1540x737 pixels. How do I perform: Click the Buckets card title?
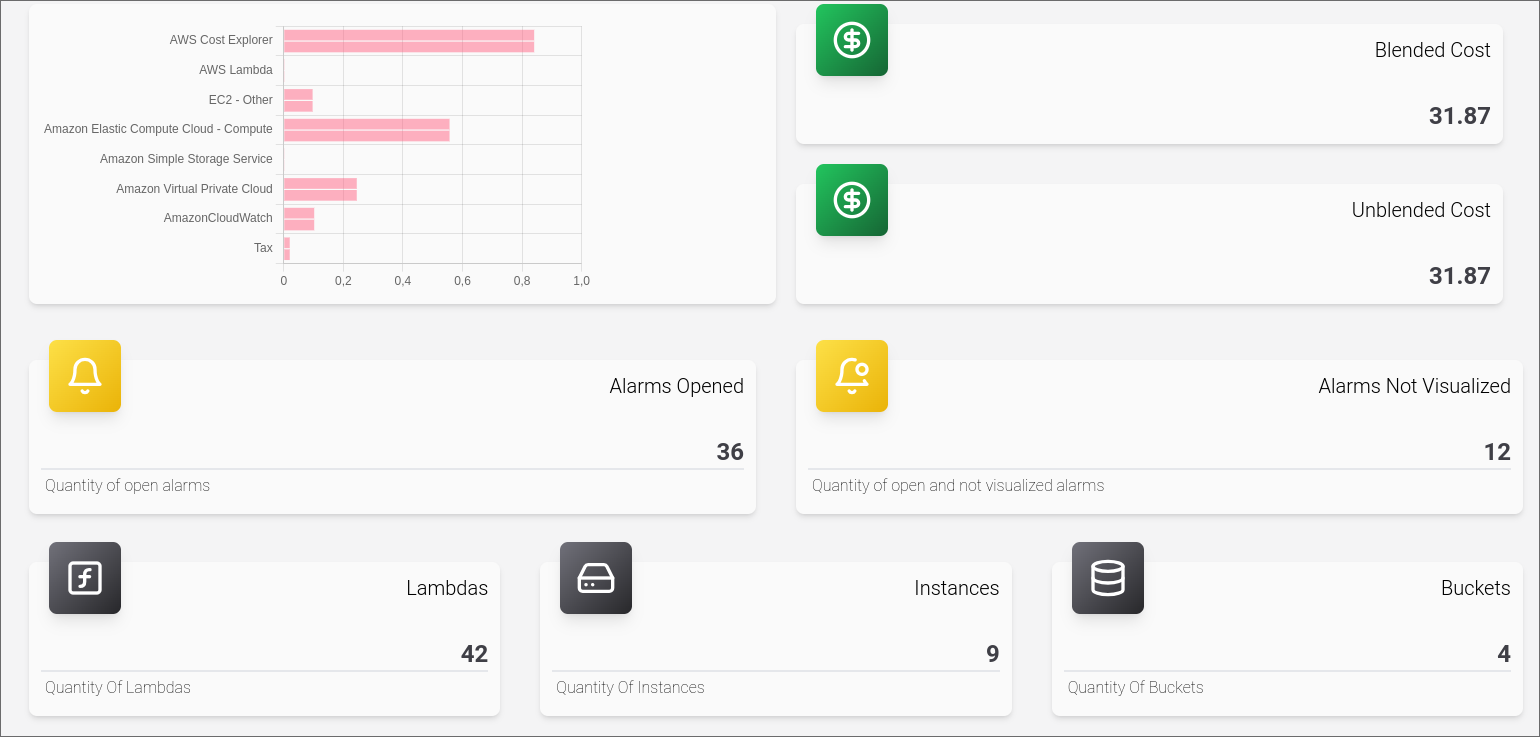1476,588
